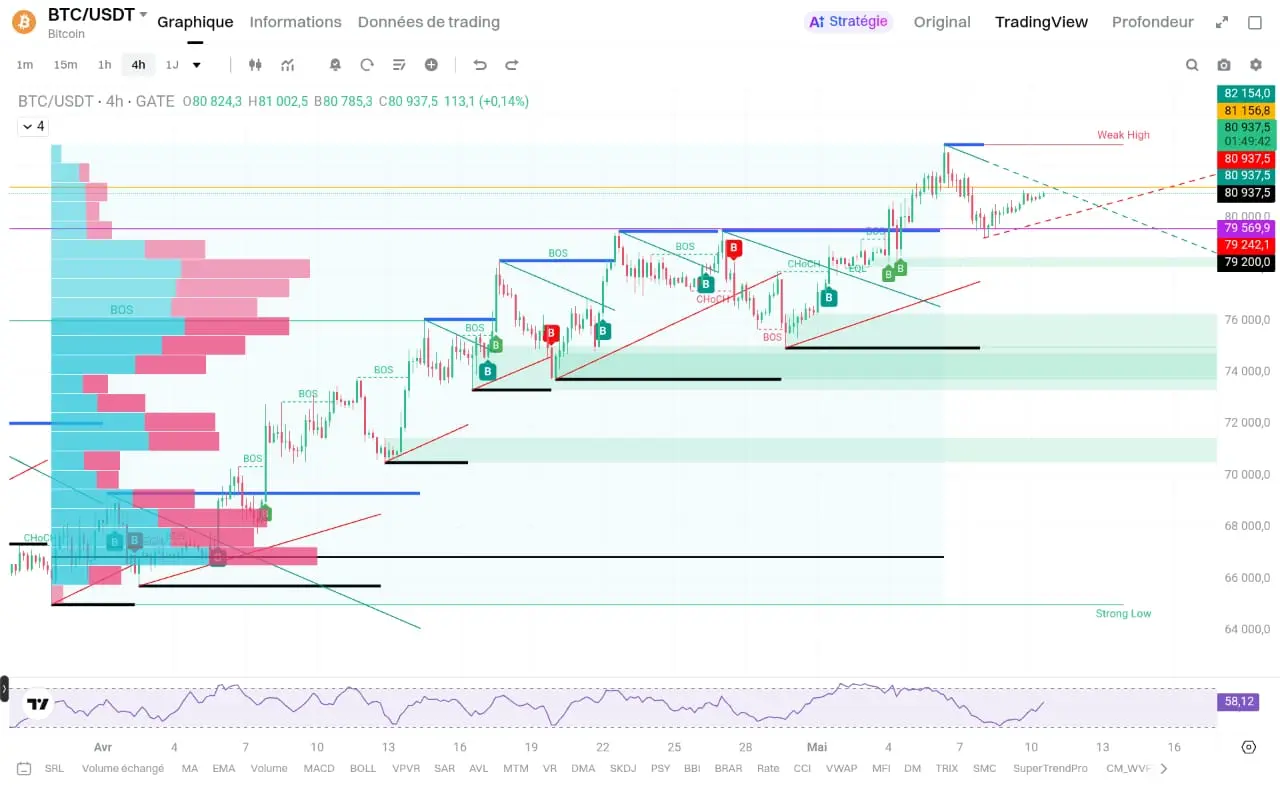This screenshot has height=800, width=1280.
Task: Click the TradingView logo on chart
Action: [38, 704]
